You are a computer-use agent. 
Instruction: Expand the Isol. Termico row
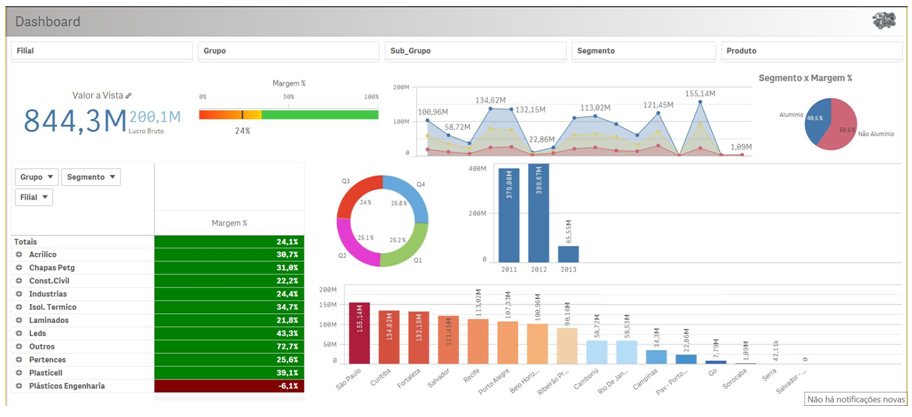pos(19,307)
